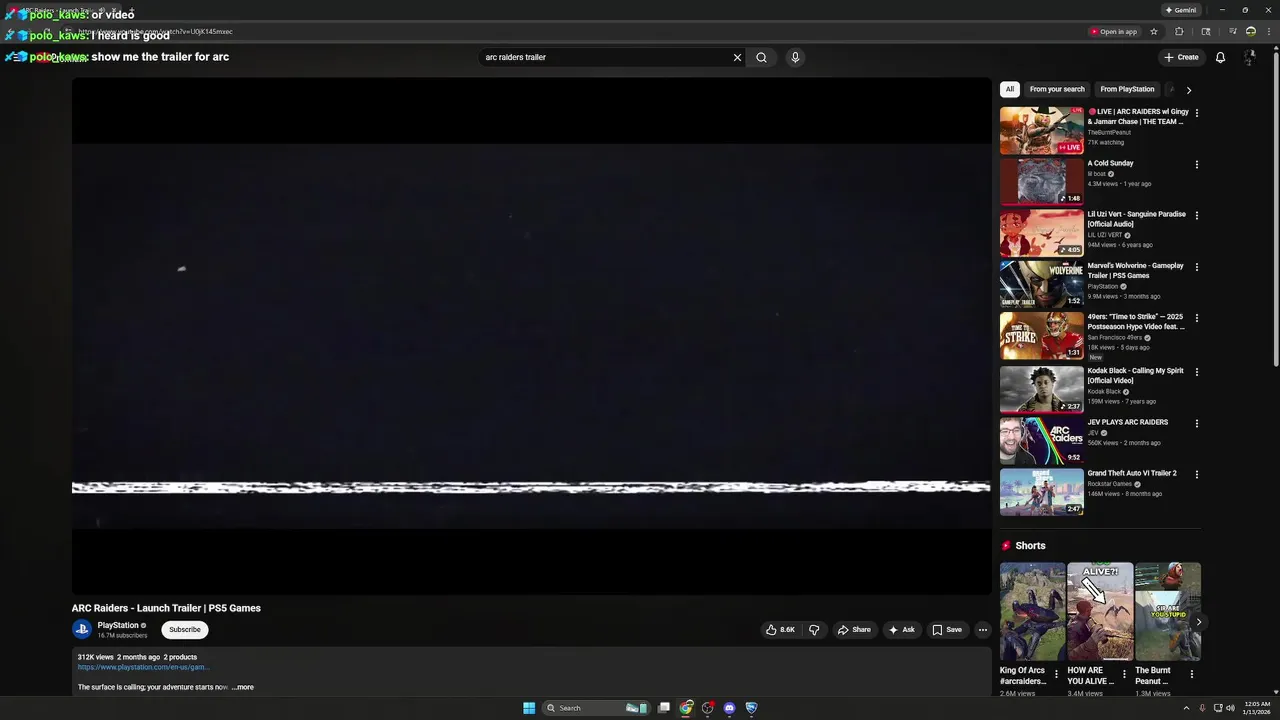
Task: Open options for Kodak Black video
Action: point(1196,372)
